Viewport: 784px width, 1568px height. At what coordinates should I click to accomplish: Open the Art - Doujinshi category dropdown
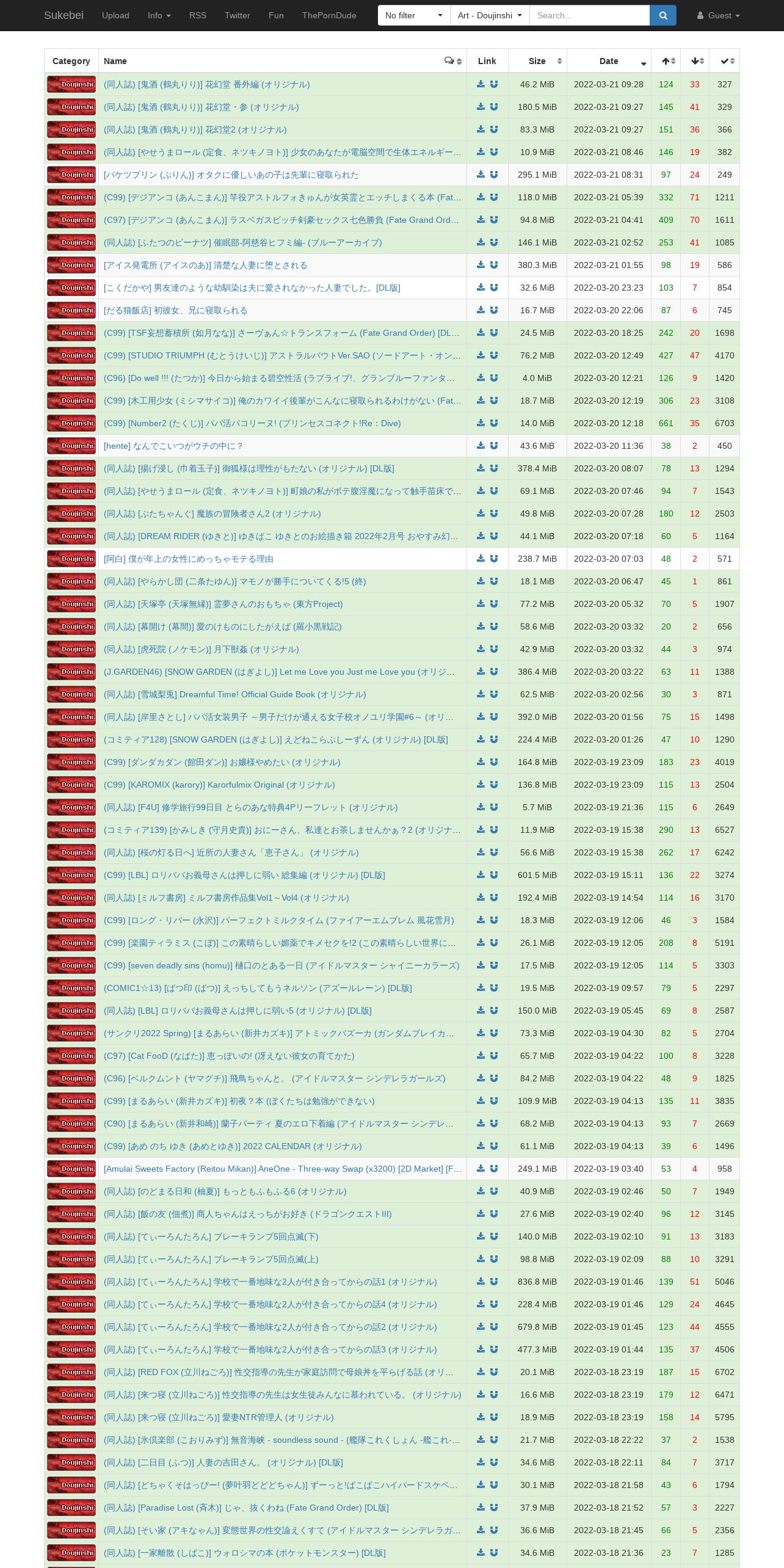490,15
